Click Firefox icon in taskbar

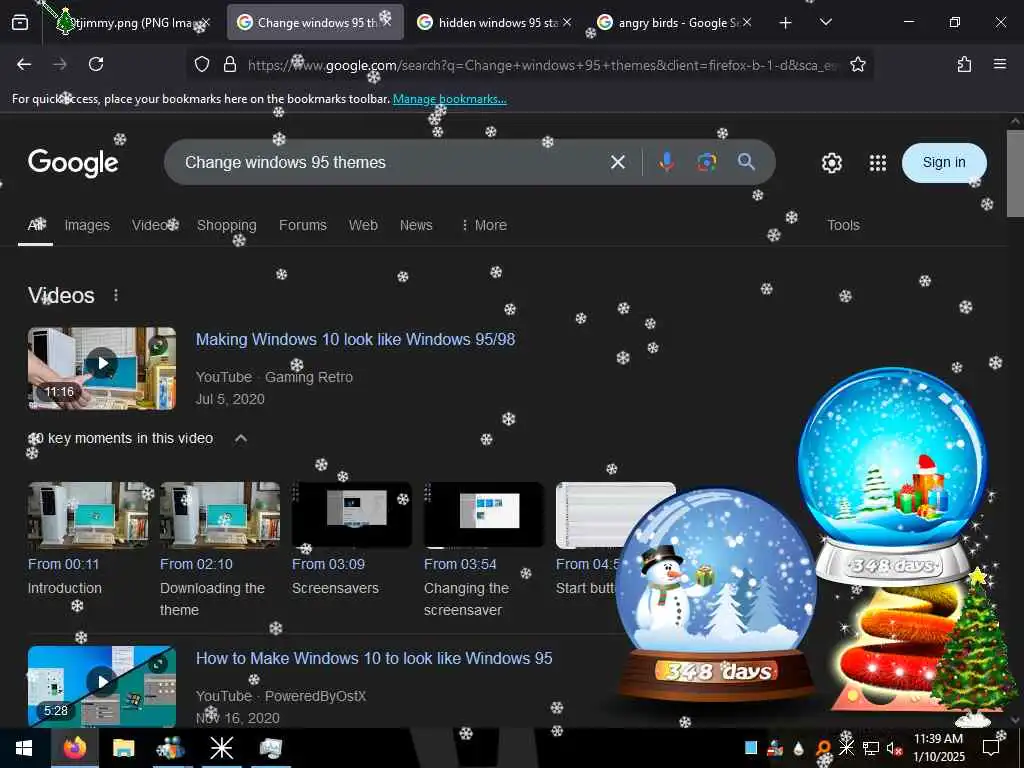[x=74, y=748]
